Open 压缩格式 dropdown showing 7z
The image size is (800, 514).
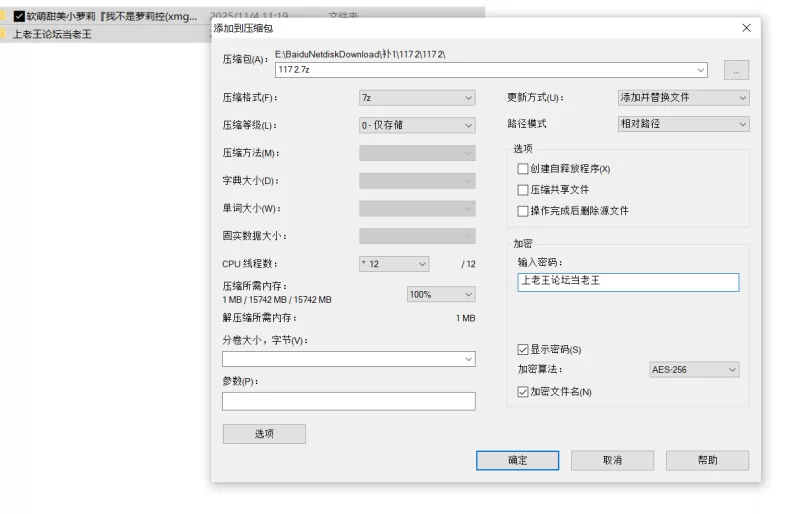click(x=417, y=98)
